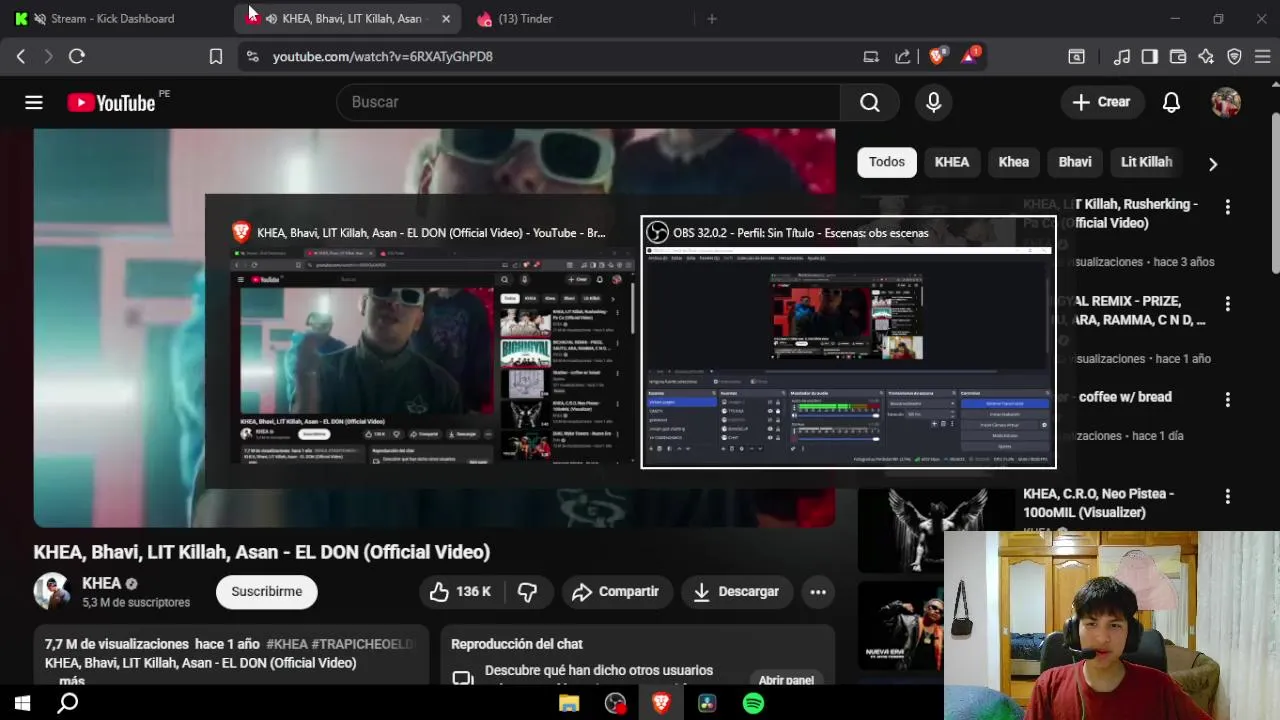Open a new browser tab
This screenshot has height=720, width=1280.
712,19
